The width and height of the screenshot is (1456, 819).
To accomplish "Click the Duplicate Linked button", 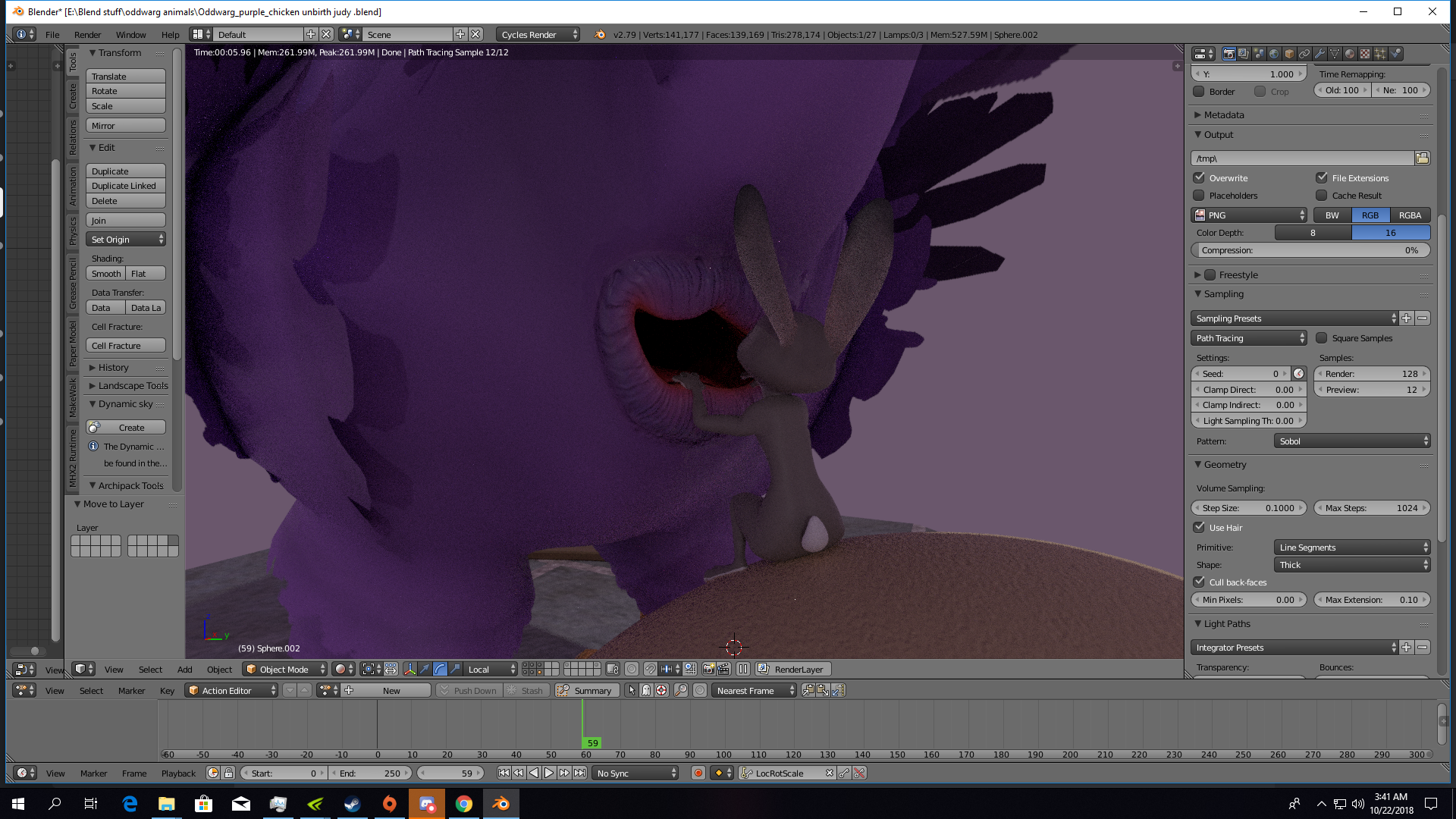I will tap(125, 186).
